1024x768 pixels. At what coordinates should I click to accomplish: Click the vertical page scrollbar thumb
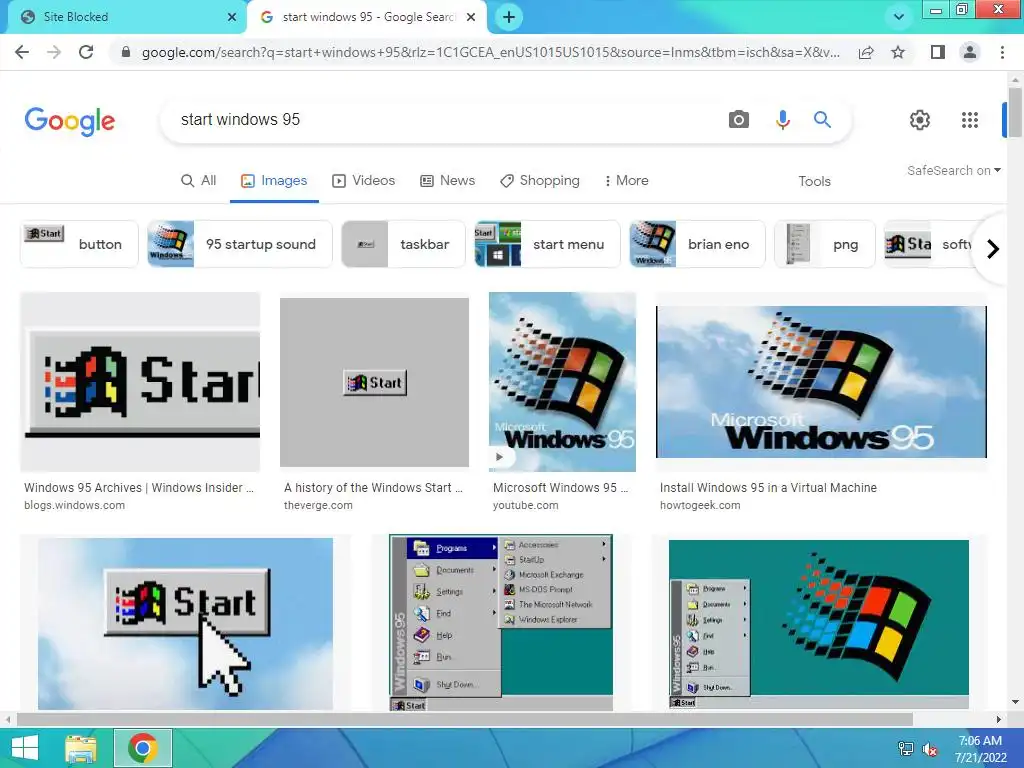coord(1015,112)
